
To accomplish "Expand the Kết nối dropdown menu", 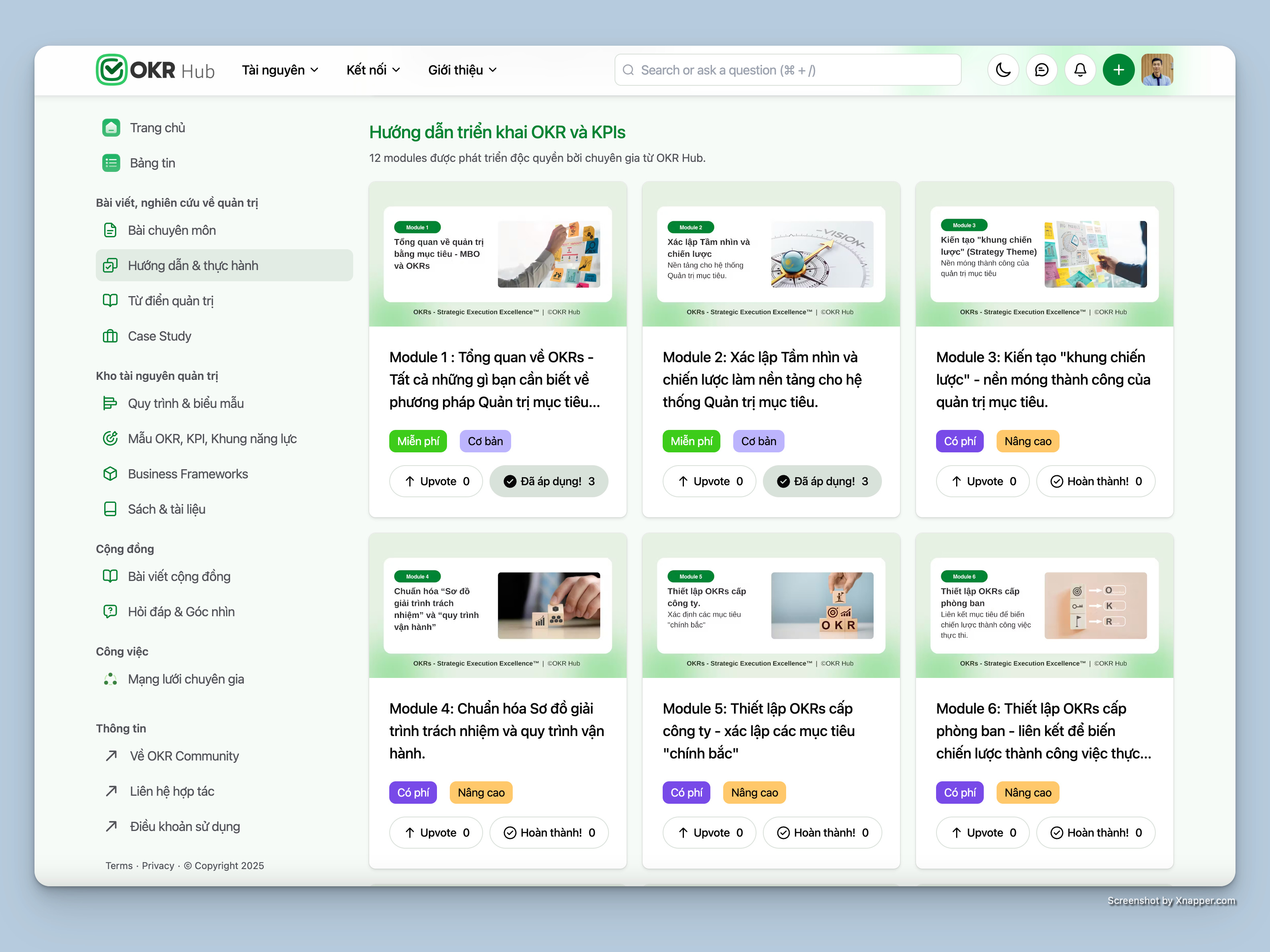I will point(372,70).
